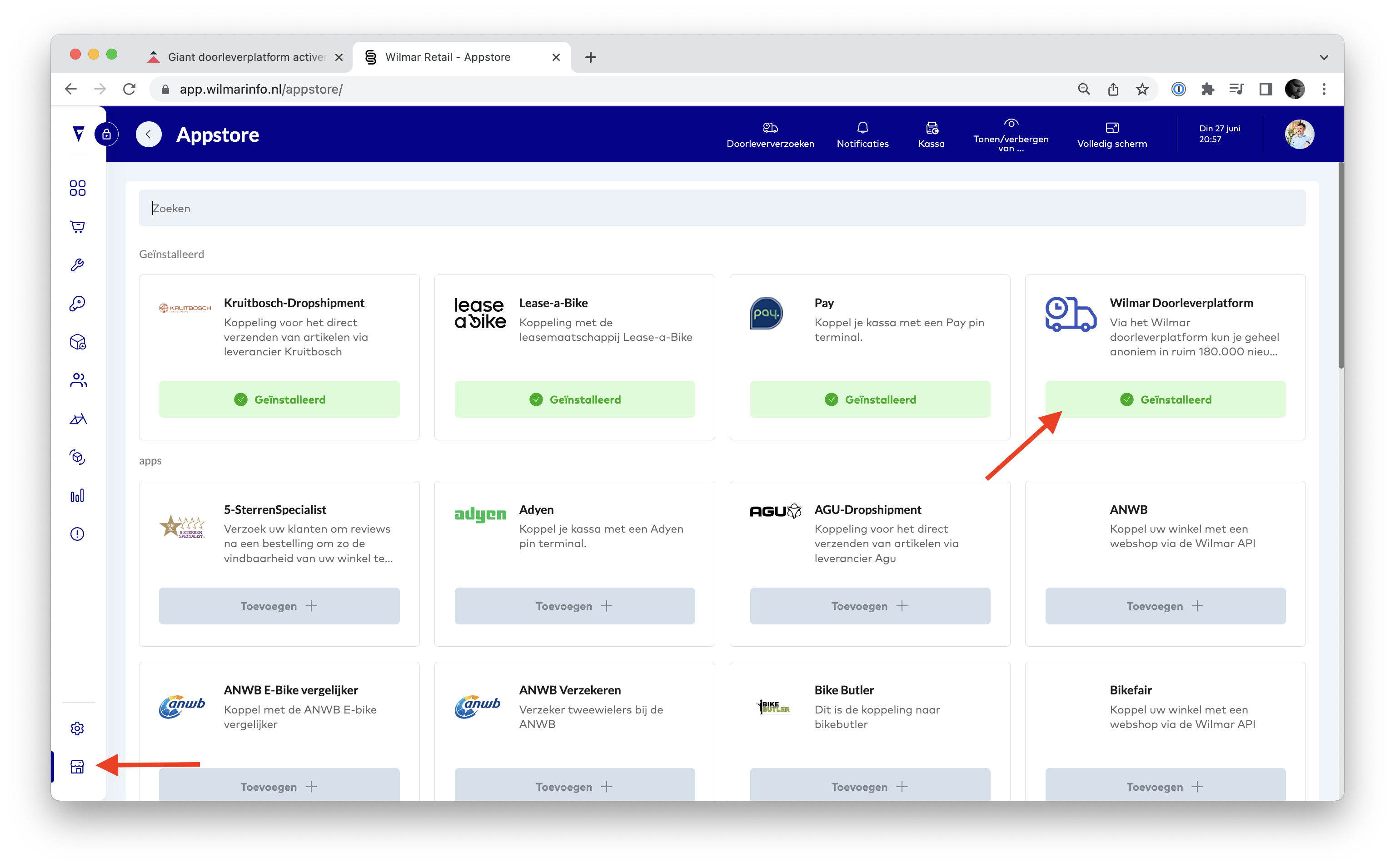Screen dimensions: 1395x868
Task: Toggle Tonen/verbergen van eye option
Action: pos(1010,135)
